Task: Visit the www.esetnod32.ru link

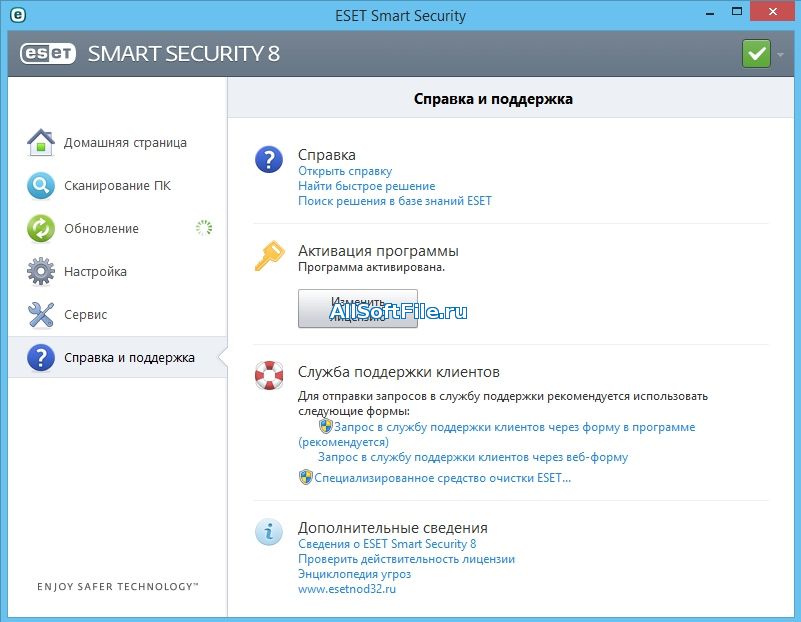Action: (347, 589)
